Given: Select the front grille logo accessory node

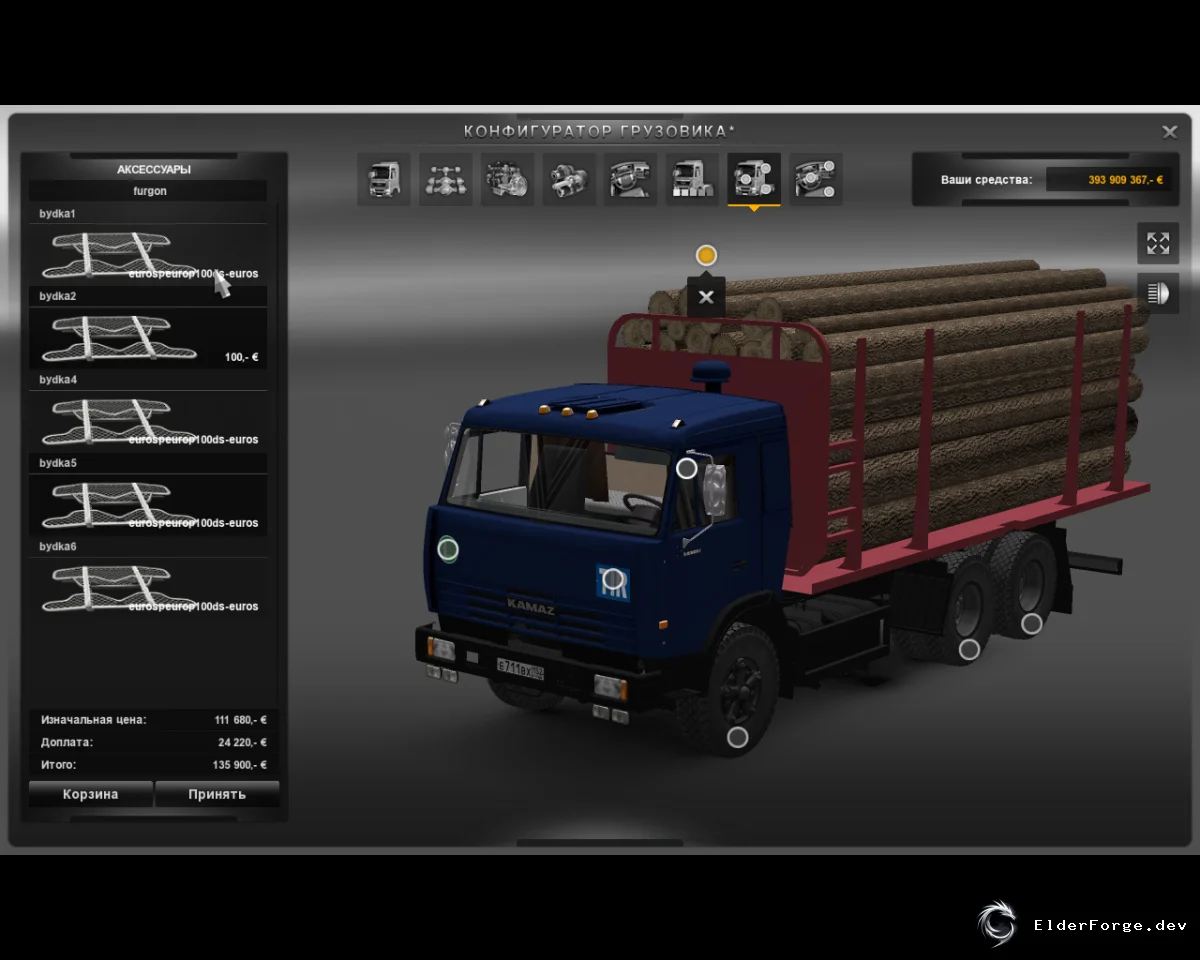Looking at the screenshot, I should 614,578.
